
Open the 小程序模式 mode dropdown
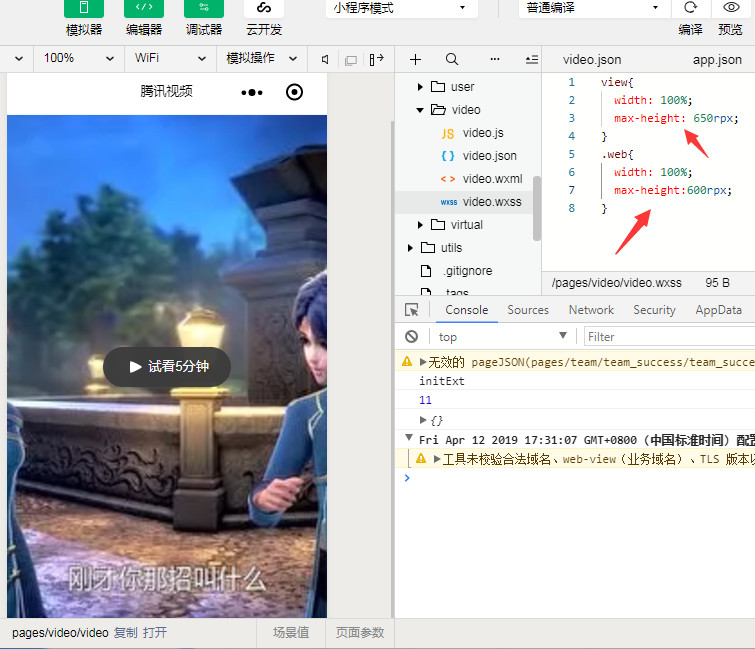[402, 8]
